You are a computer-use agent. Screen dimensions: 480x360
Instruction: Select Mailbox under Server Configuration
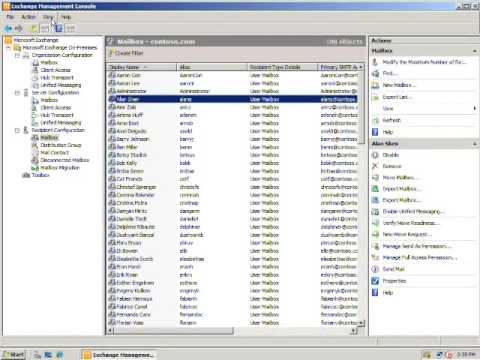pyautogui.click(x=49, y=100)
